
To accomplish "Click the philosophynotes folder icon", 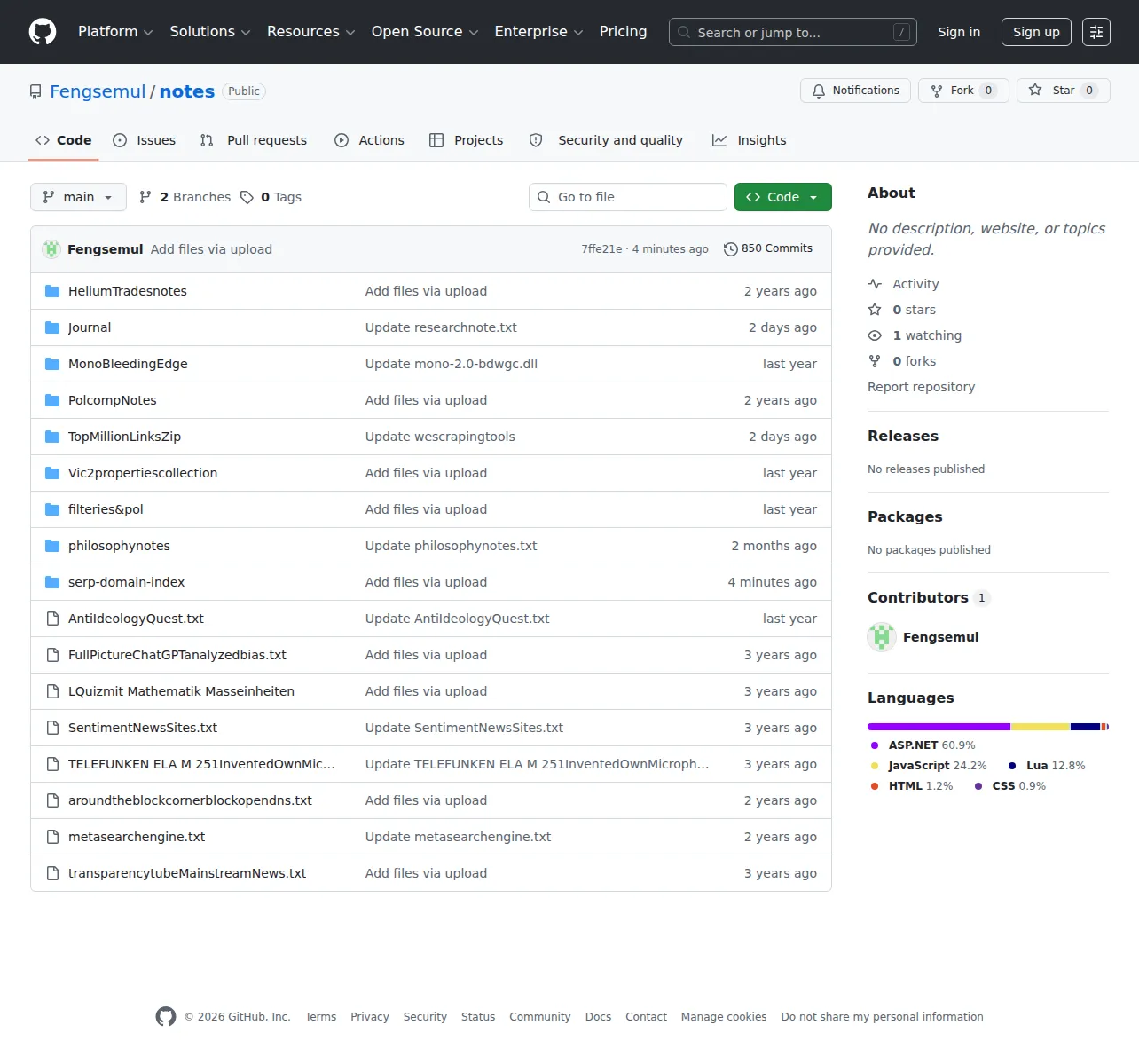I will tap(52, 546).
